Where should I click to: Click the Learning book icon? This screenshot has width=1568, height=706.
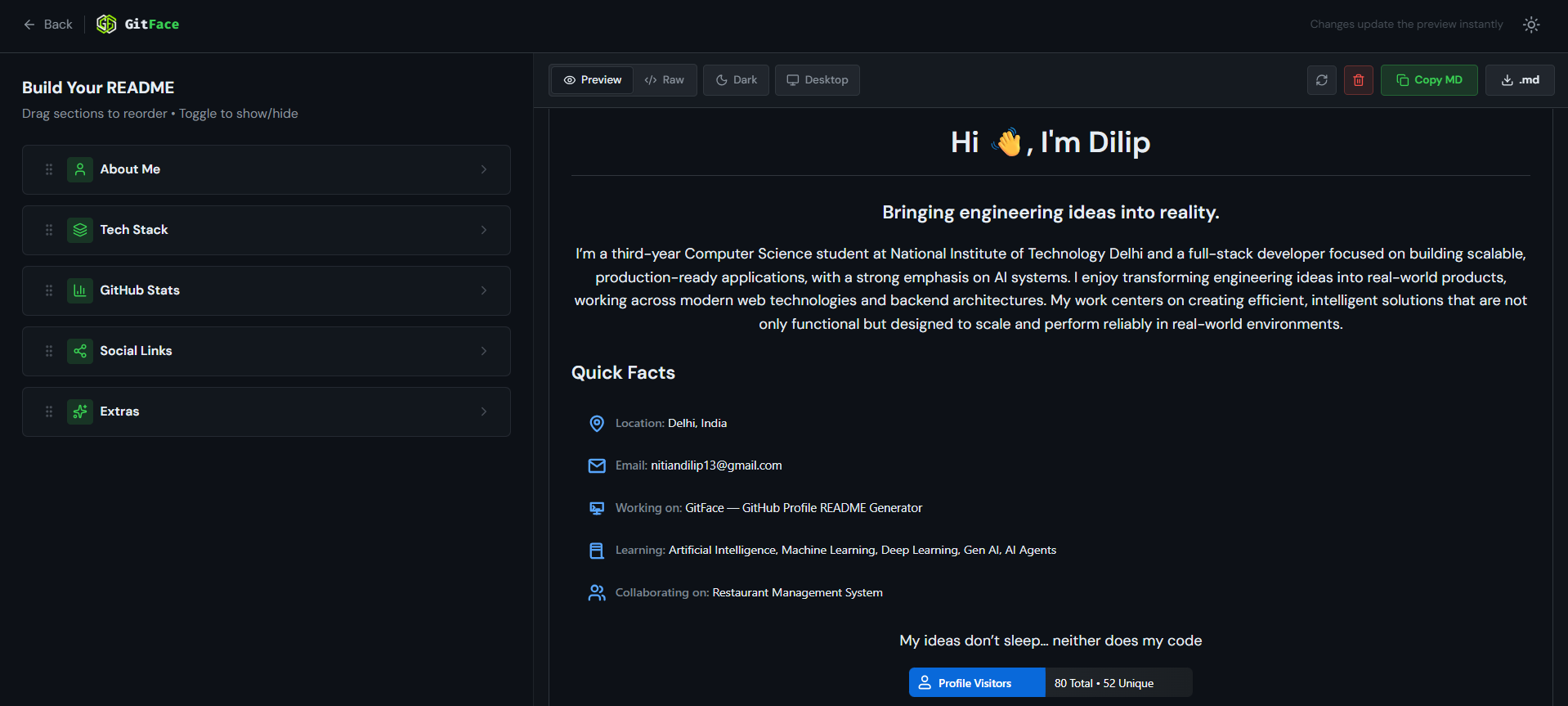tap(597, 551)
